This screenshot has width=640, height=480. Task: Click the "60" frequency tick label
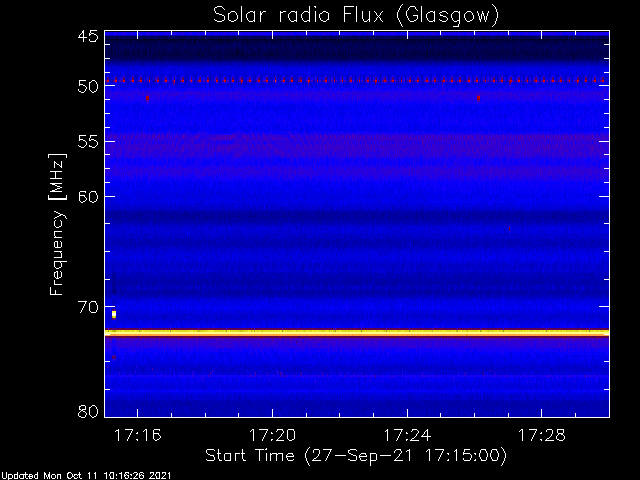click(88, 197)
